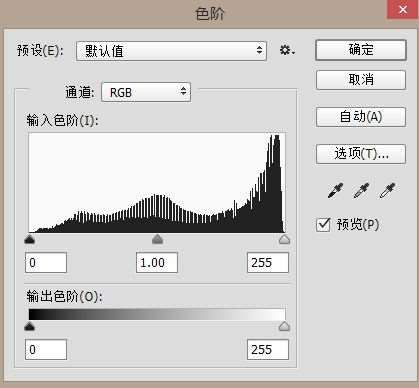Image resolution: width=419 pixels, height=388 pixels.
Task: Toggle the 预览(P) preview checkbox
Action: pos(323,225)
